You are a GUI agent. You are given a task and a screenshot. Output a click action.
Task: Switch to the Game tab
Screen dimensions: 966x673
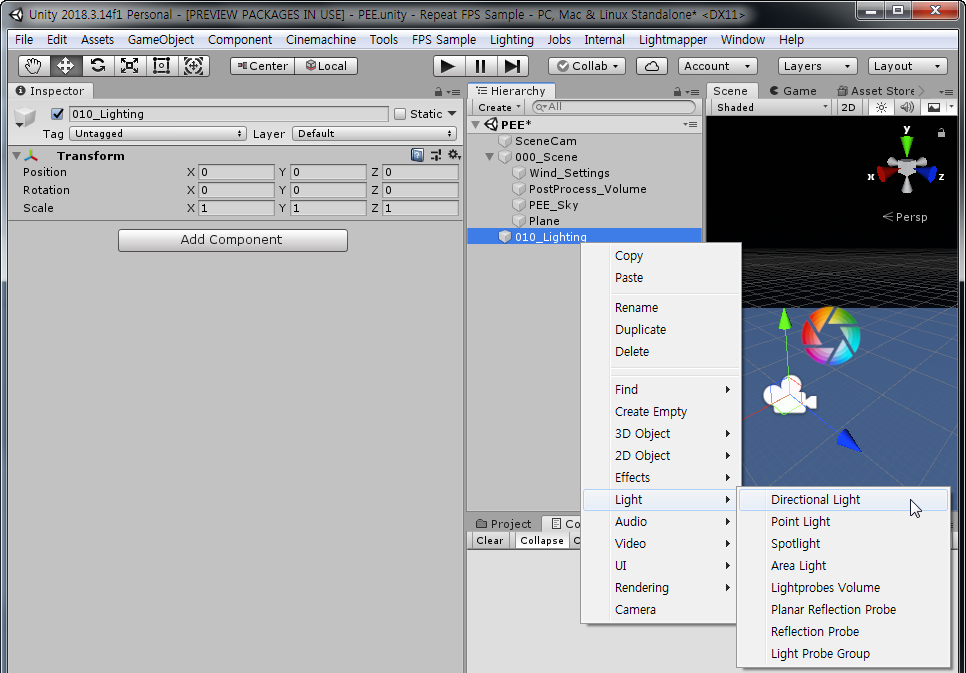(794, 91)
